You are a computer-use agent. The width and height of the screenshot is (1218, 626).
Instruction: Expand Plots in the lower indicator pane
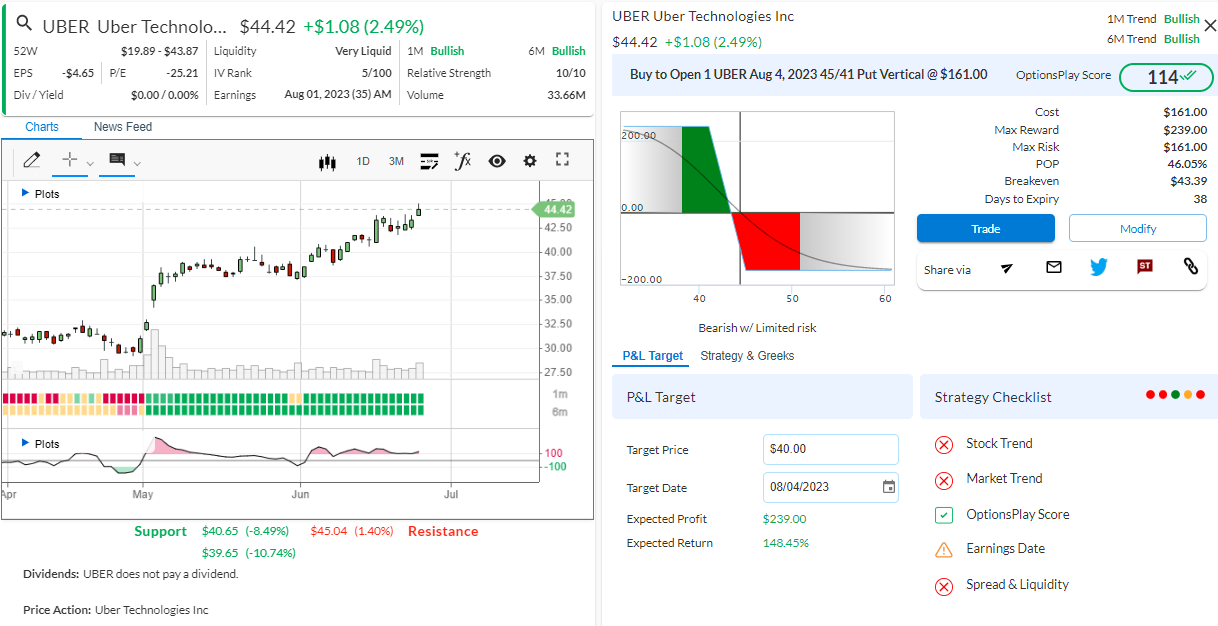coord(40,444)
